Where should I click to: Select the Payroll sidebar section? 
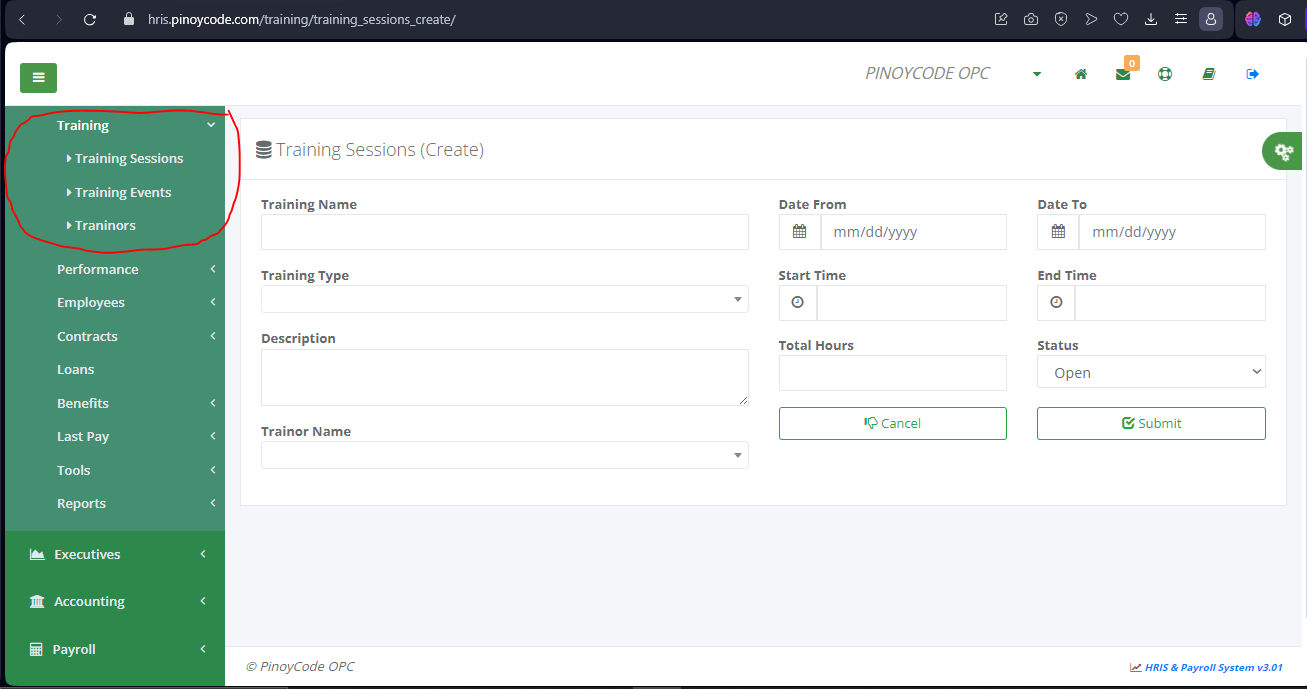[115, 649]
